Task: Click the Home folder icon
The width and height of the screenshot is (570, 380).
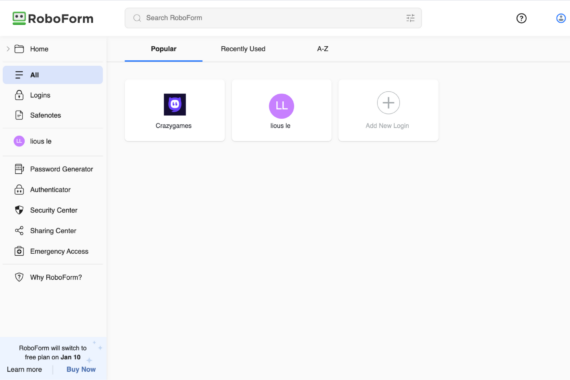Action: [19, 49]
